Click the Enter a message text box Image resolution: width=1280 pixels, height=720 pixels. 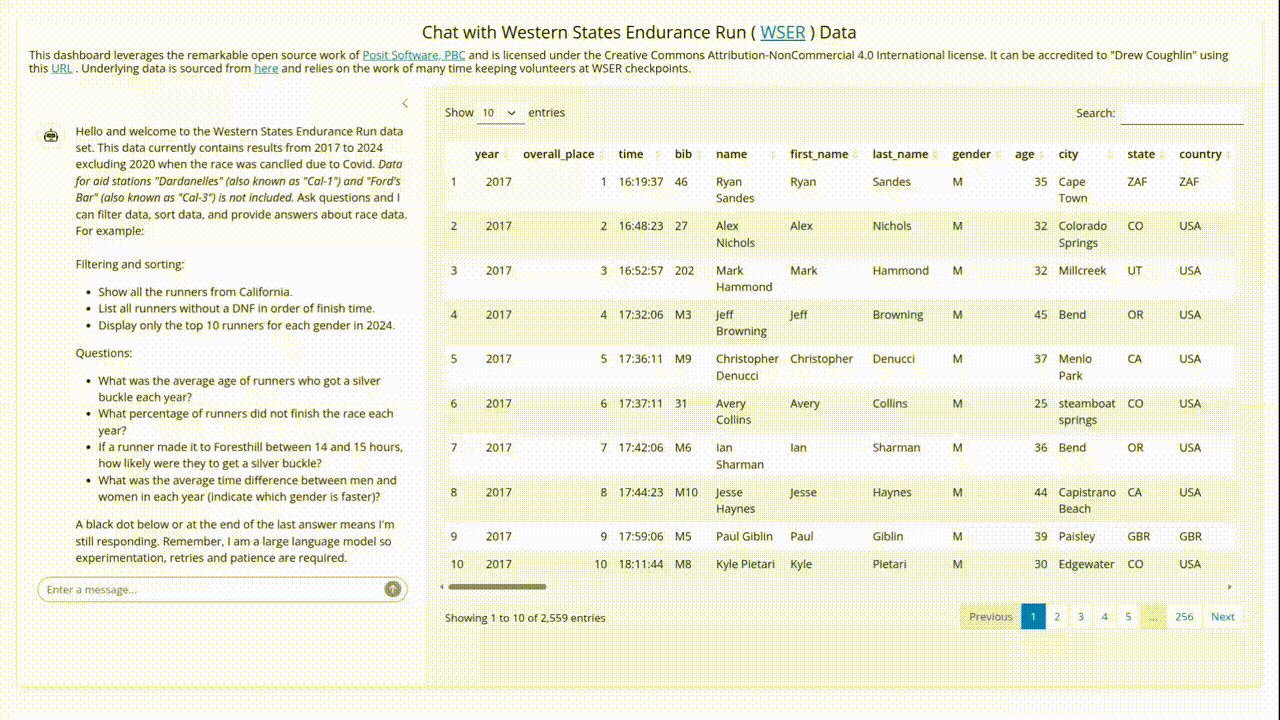(210, 590)
